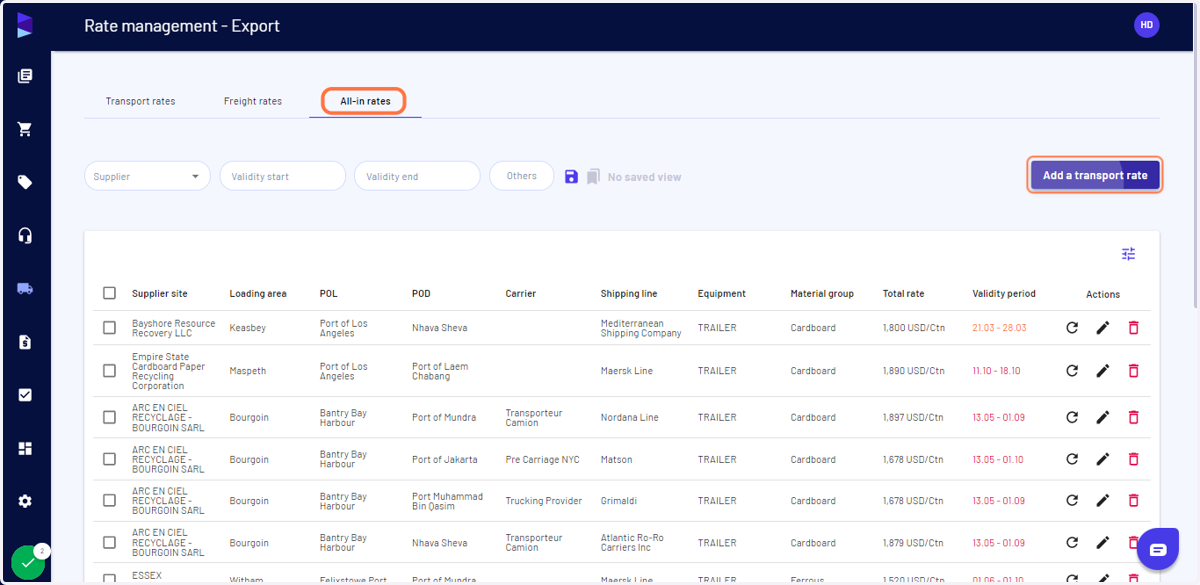Edit the Port of Jakarta Matson rate
Viewport: 1200px width, 585px height.
point(1103,459)
